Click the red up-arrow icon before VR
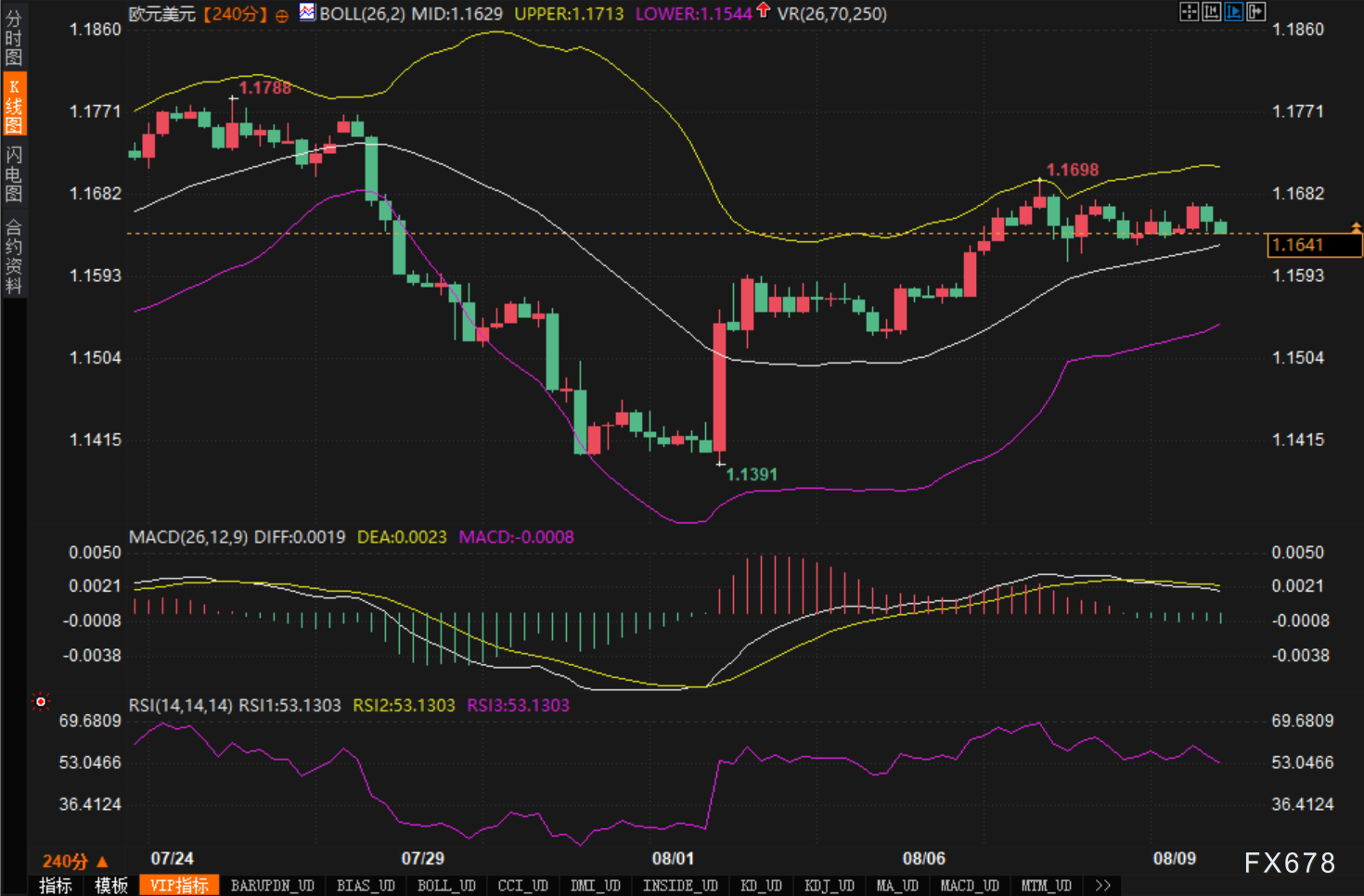This screenshot has height=896, width=1364. pyautogui.click(x=763, y=11)
